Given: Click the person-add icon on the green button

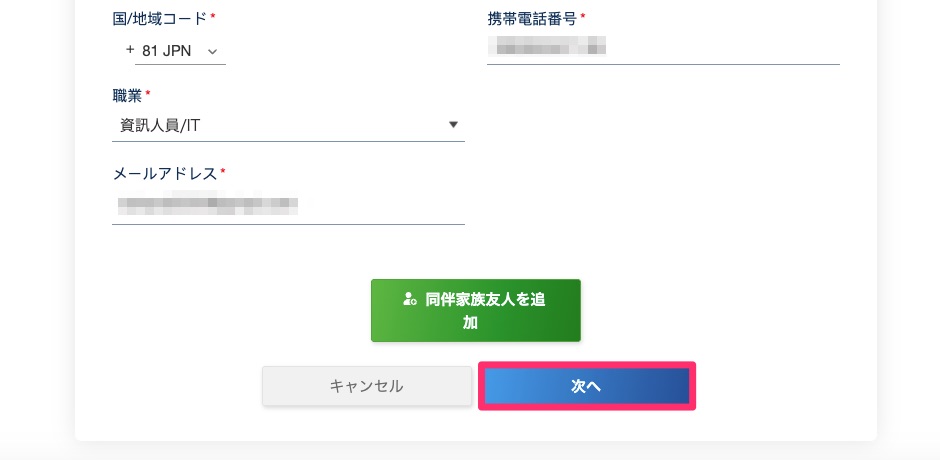Looking at the screenshot, I should 408,298.
